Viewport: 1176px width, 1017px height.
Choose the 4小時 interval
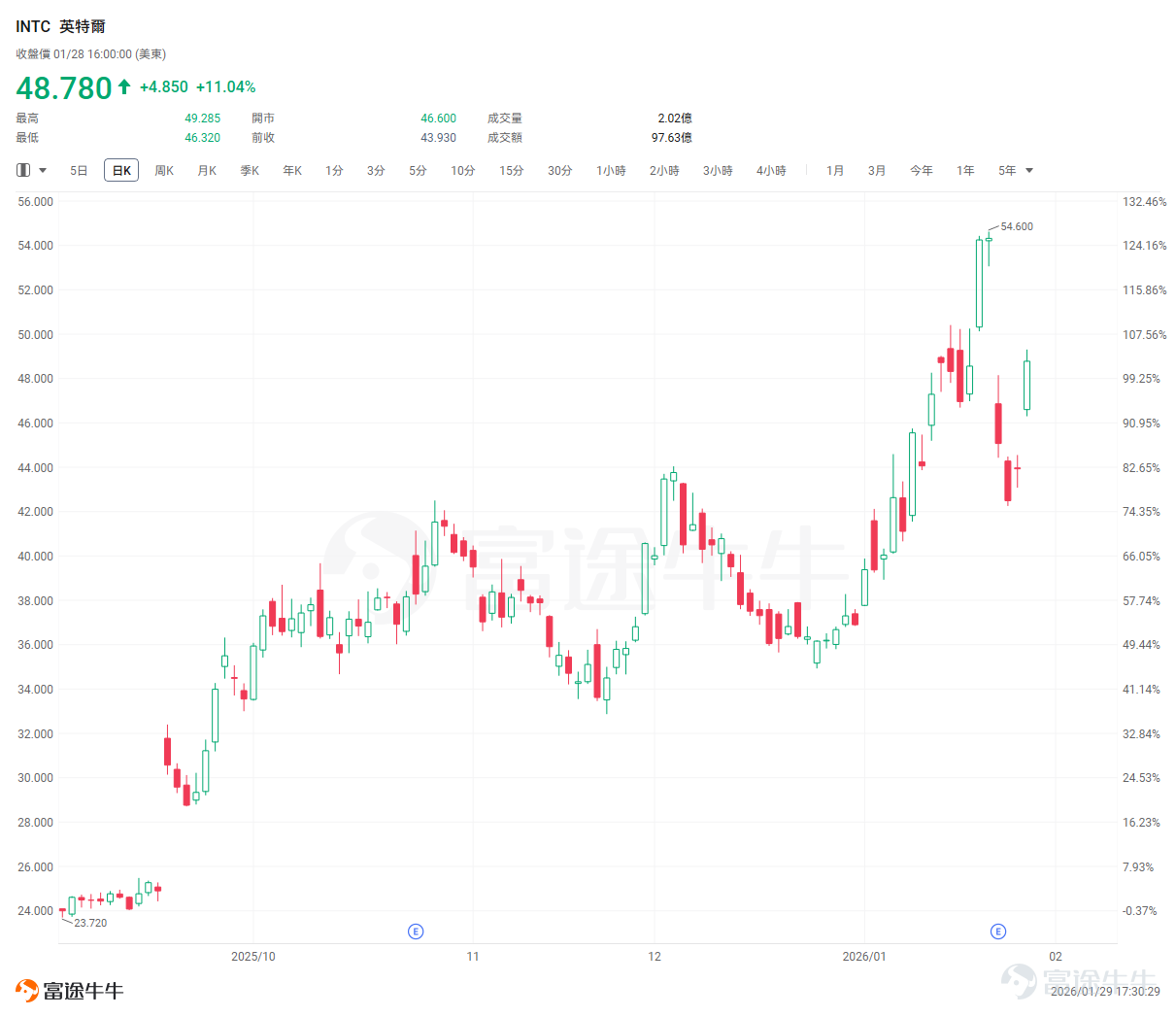point(771,171)
